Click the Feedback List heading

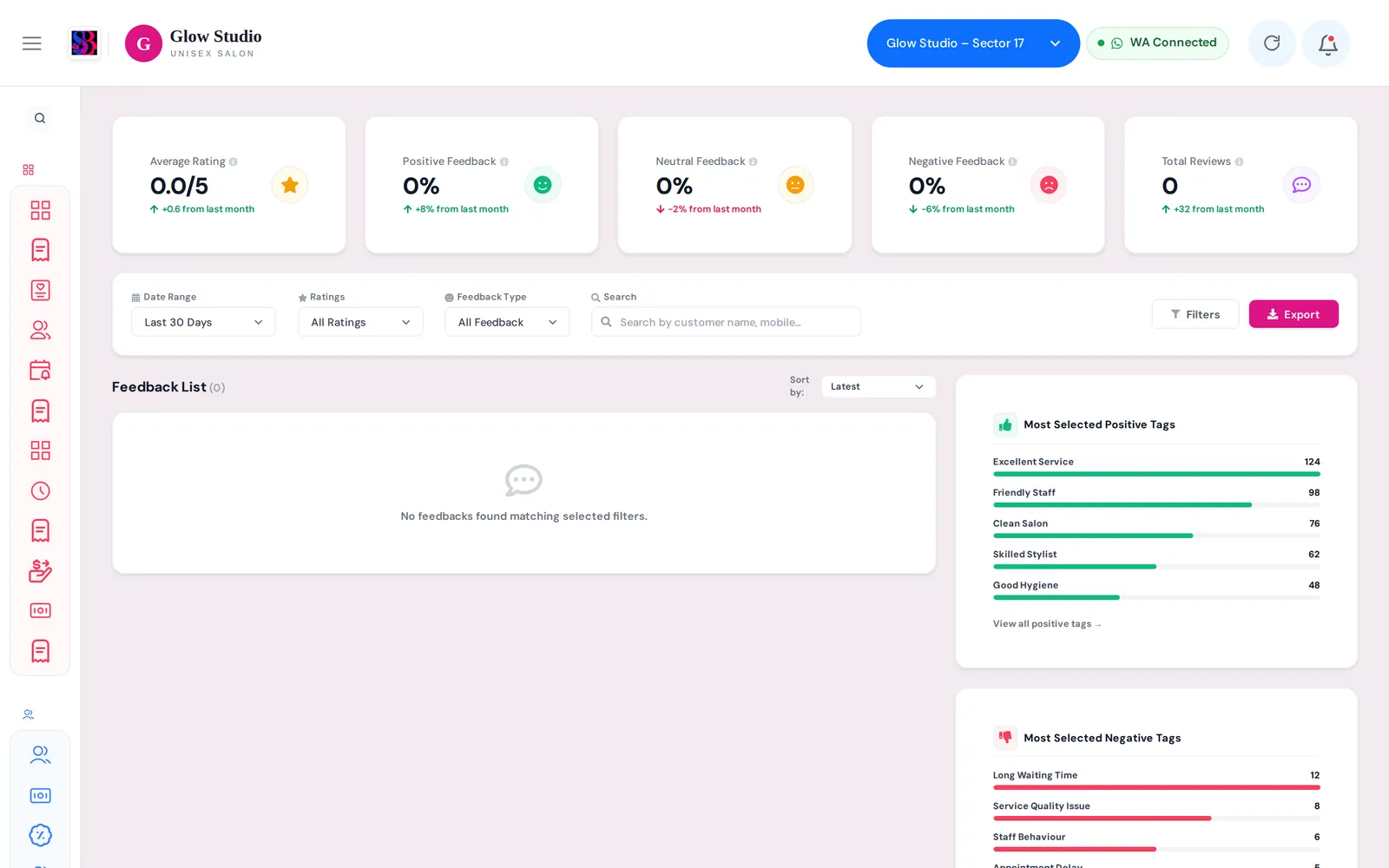[159, 387]
